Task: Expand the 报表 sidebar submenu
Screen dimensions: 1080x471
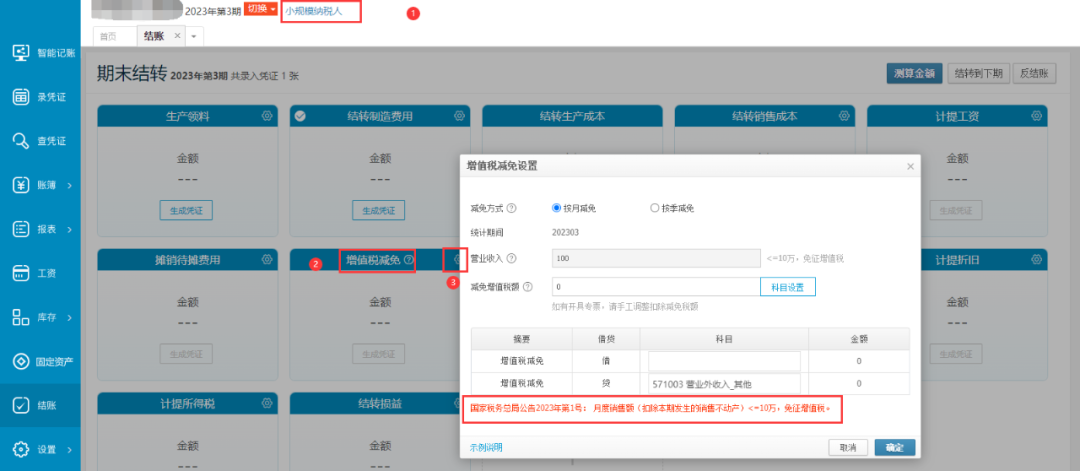Action: point(70,229)
